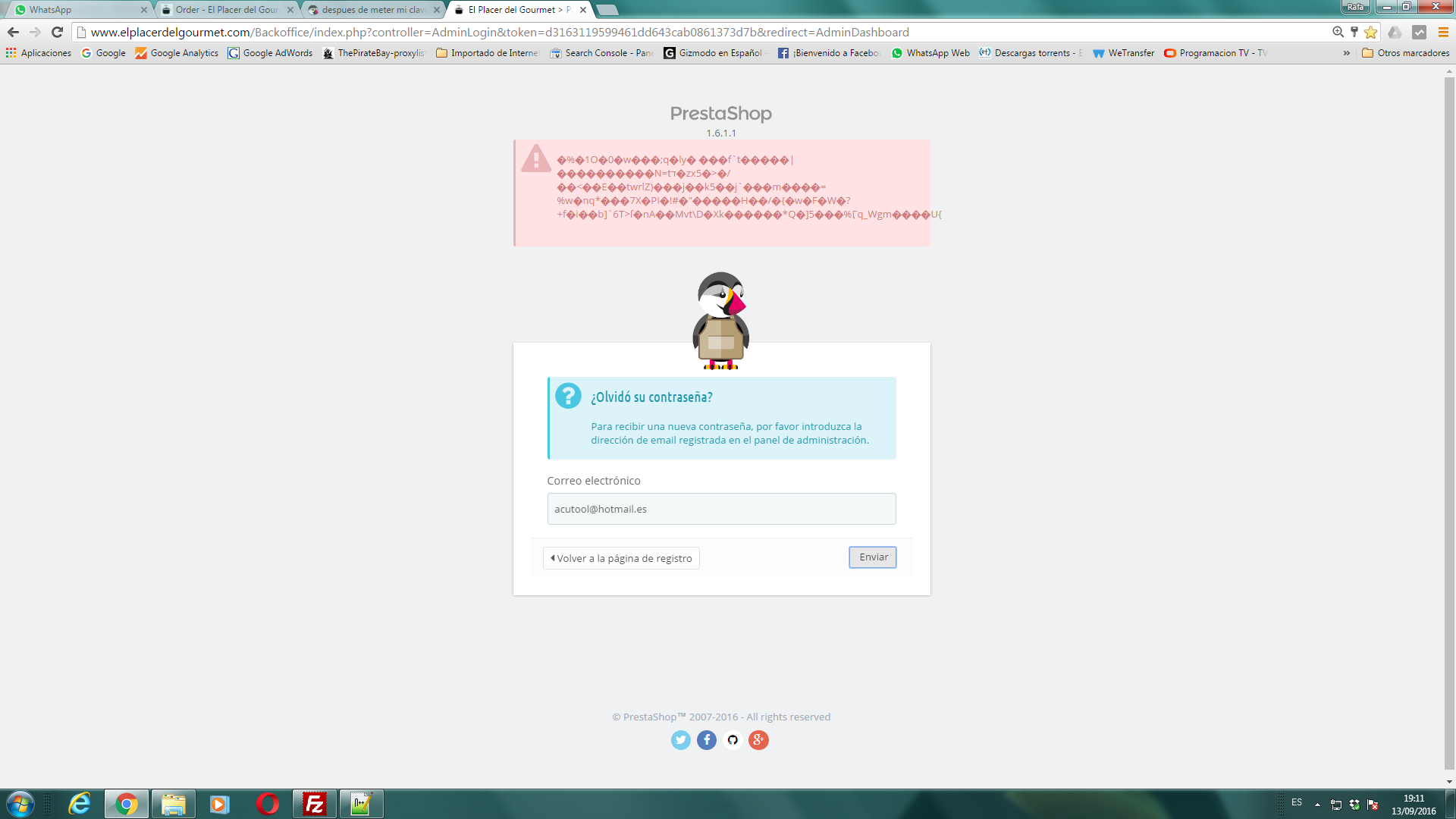The width and height of the screenshot is (1456, 819).
Task: Open Chrome hamburger menu icon
Action: point(1443,32)
